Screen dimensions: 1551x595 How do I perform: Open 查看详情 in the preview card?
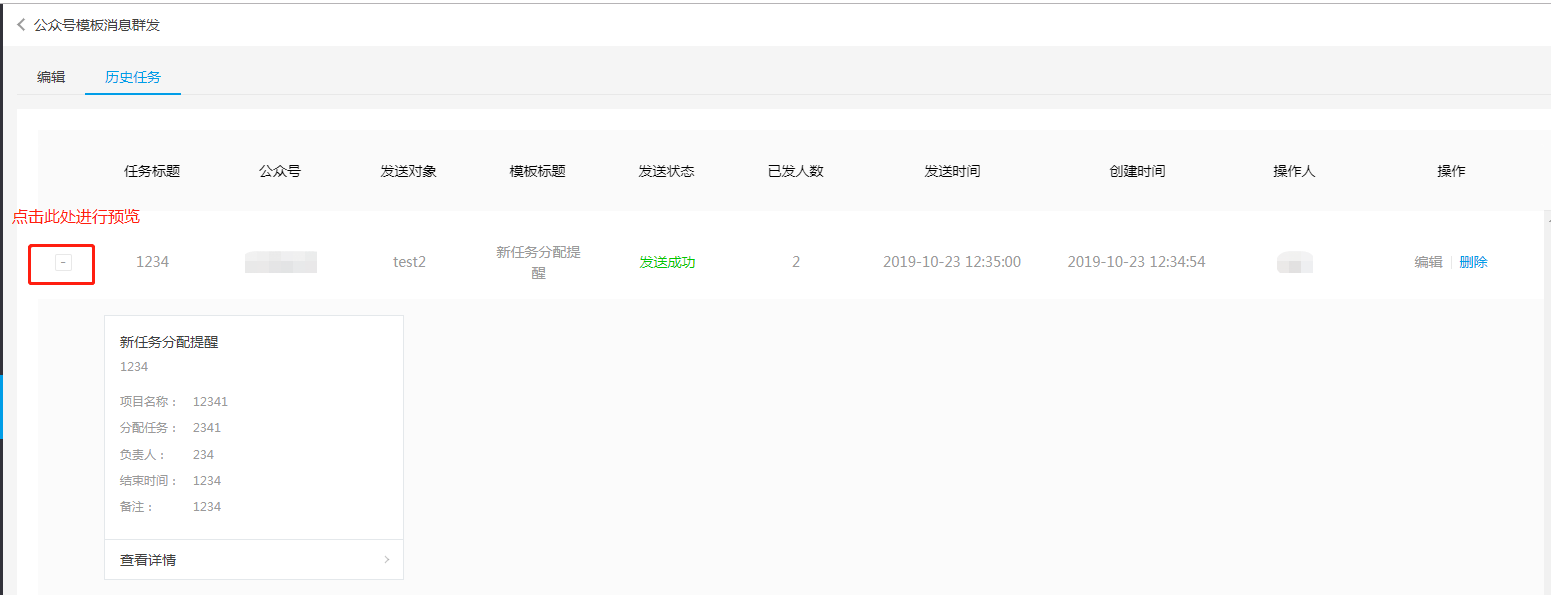tap(148, 560)
